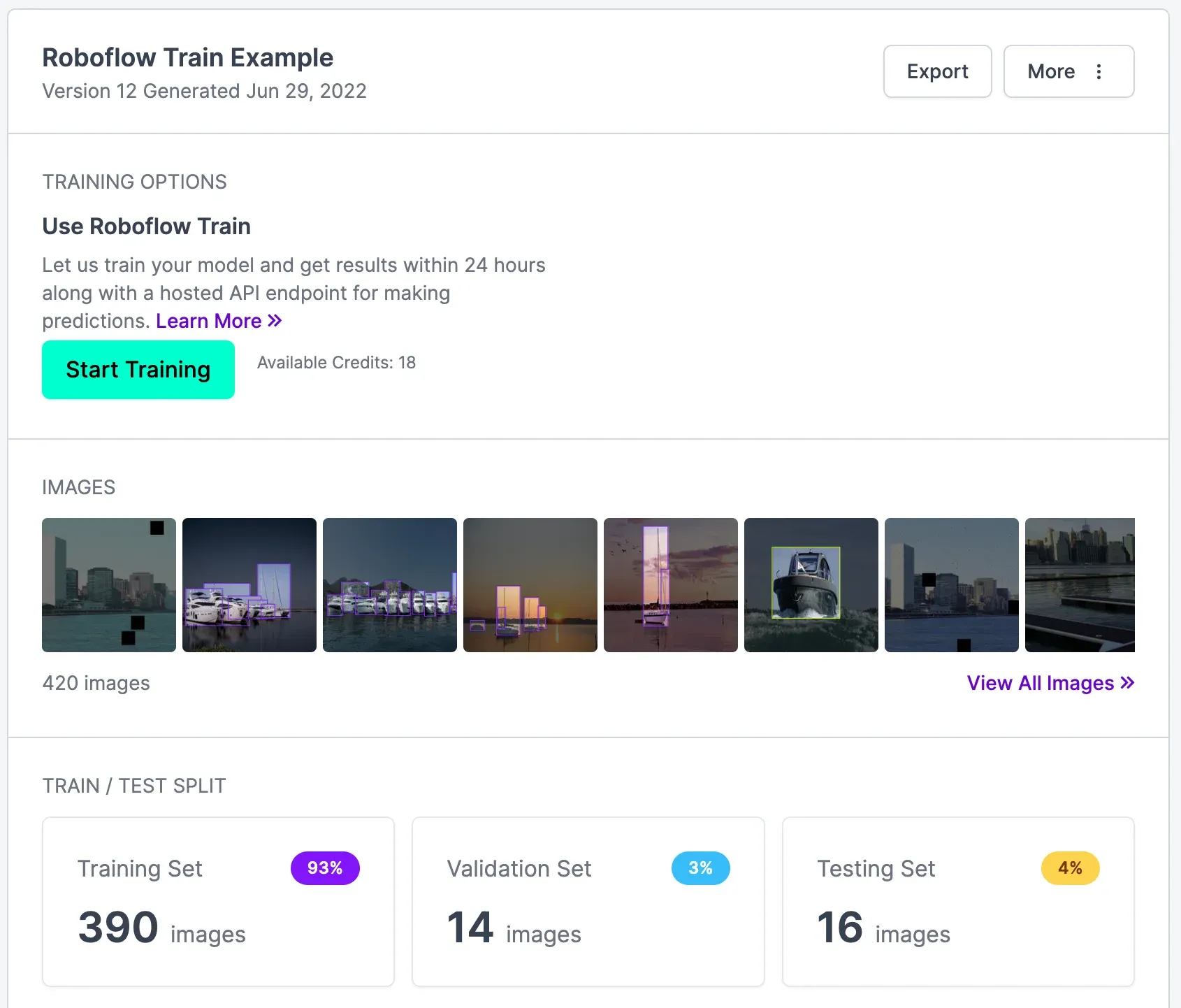Click the Export button
The width and height of the screenshot is (1181, 1008).
tap(937, 71)
